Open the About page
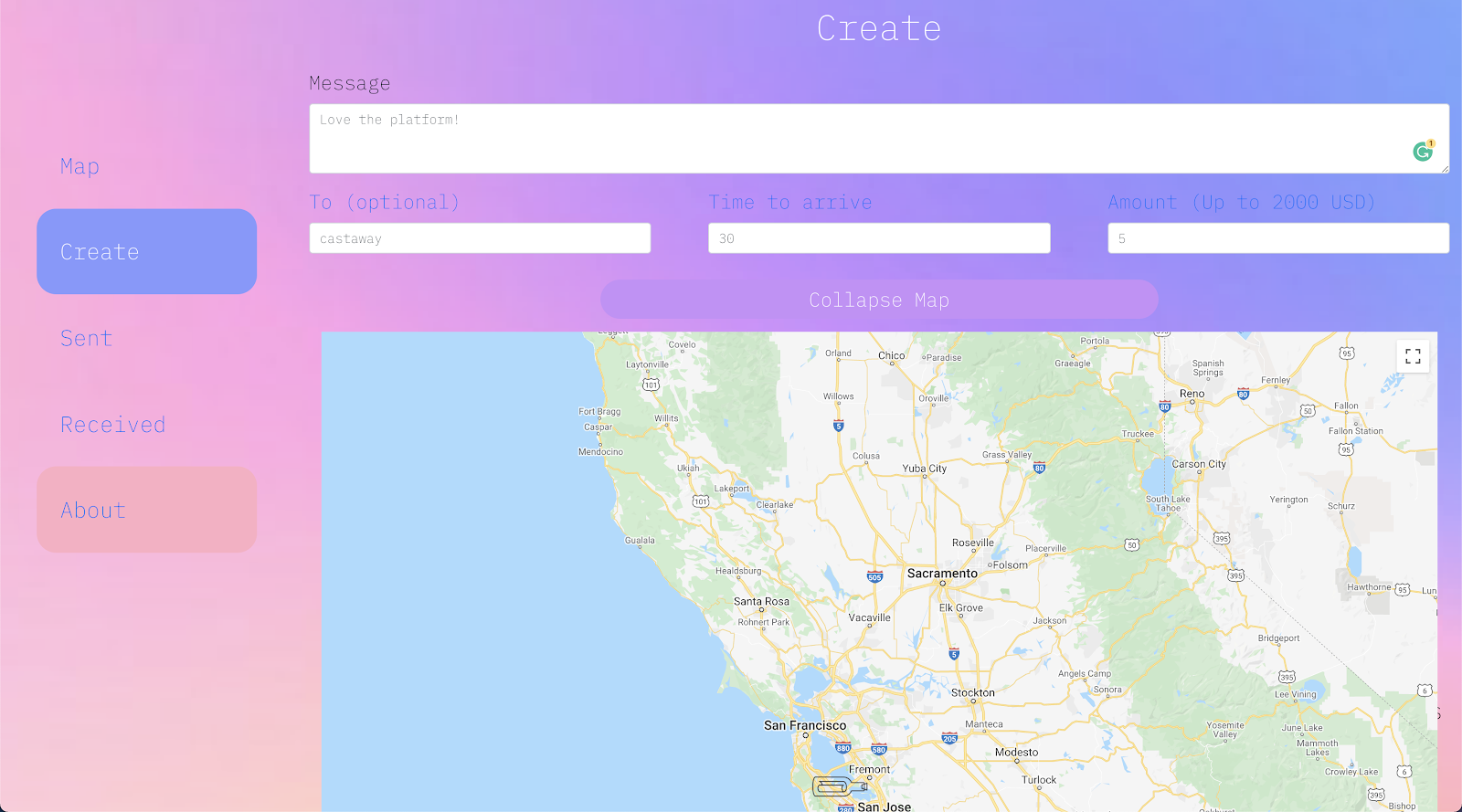 click(146, 510)
